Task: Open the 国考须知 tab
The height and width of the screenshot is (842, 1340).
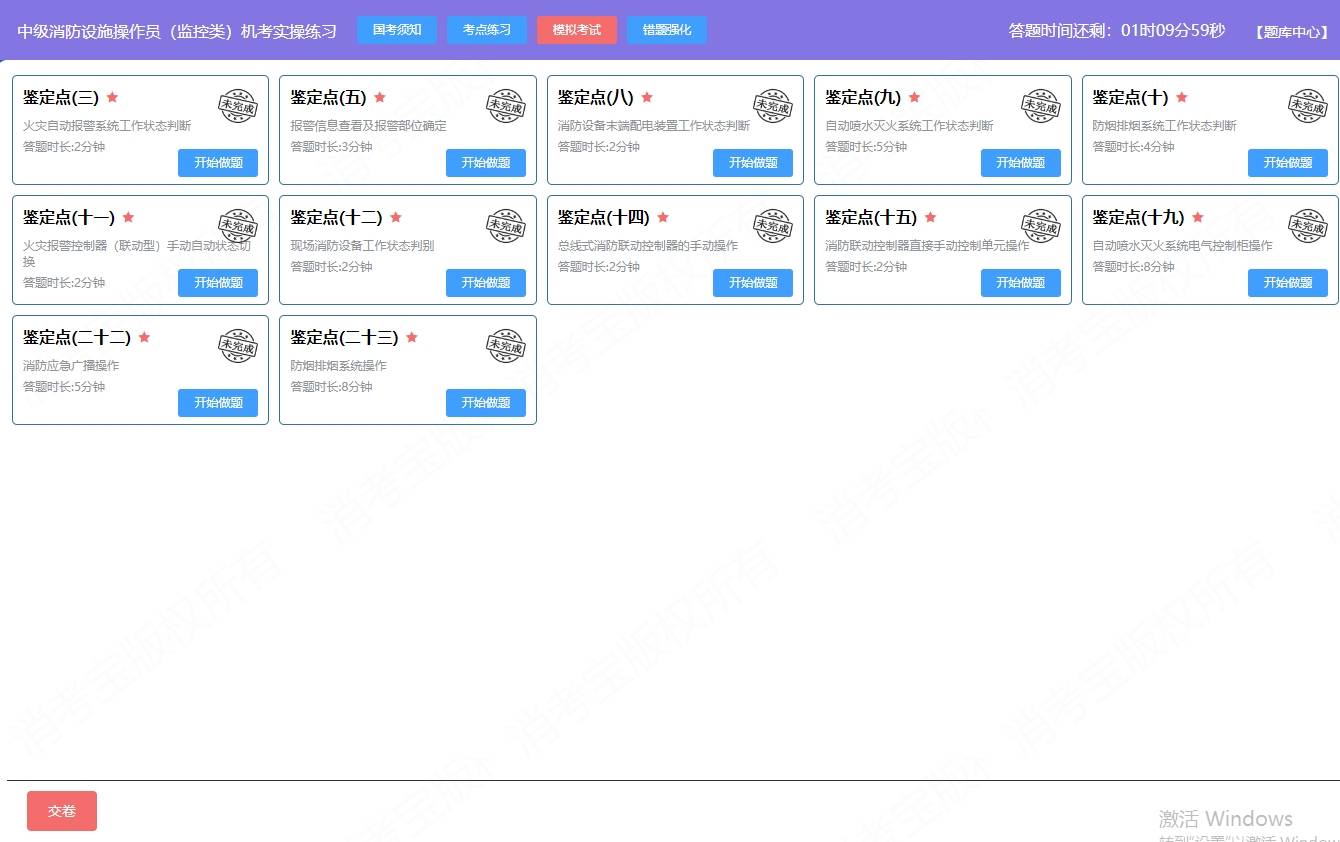Action: coord(397,30)
